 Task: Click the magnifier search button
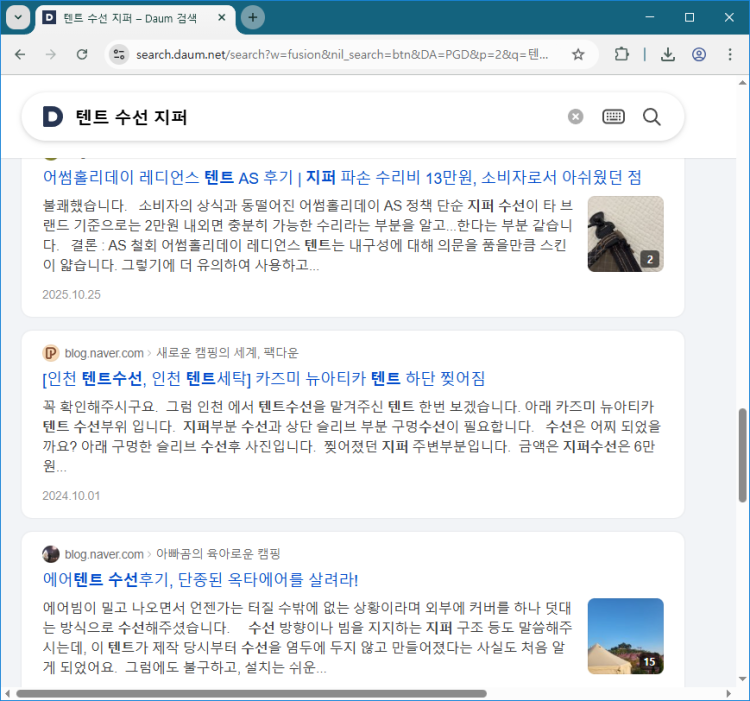652,117
